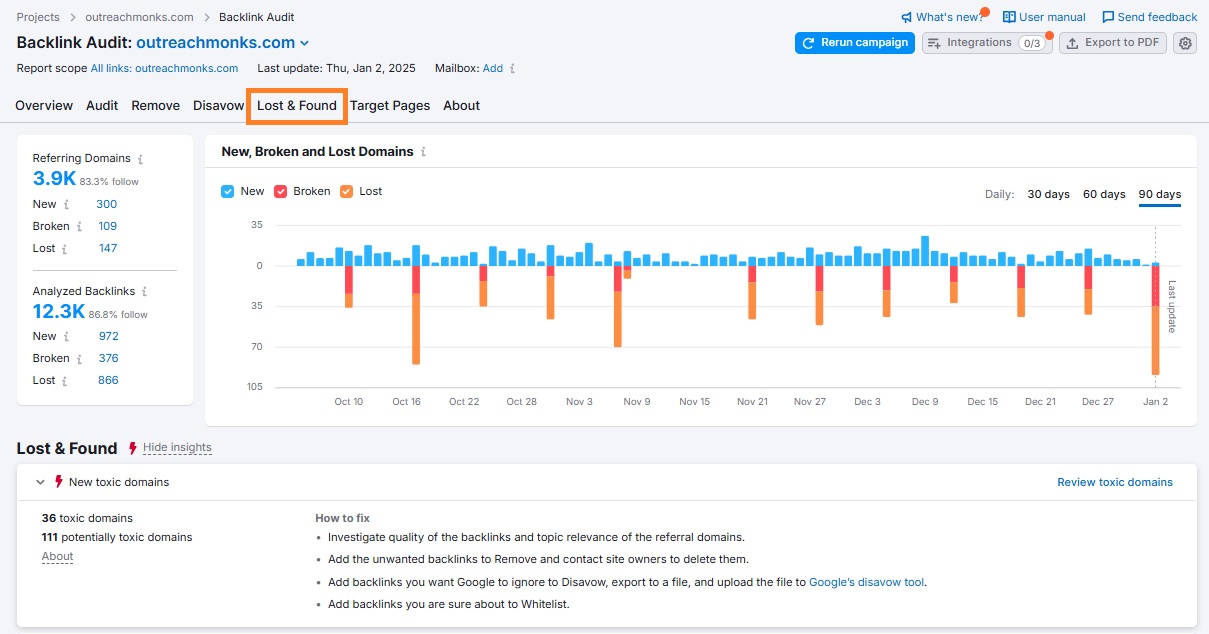The height and width of the screenshot is (634, 1209).
Task: Click lightning icon in New toxic domains row
Action: (x=58, y=482)
